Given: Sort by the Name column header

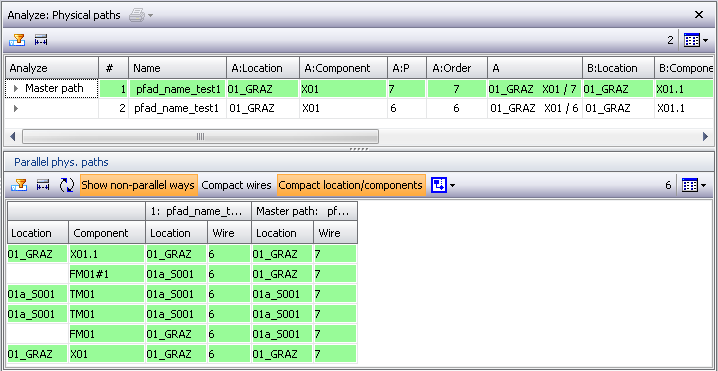Looking at the screenshot, I should click(178, 68).
